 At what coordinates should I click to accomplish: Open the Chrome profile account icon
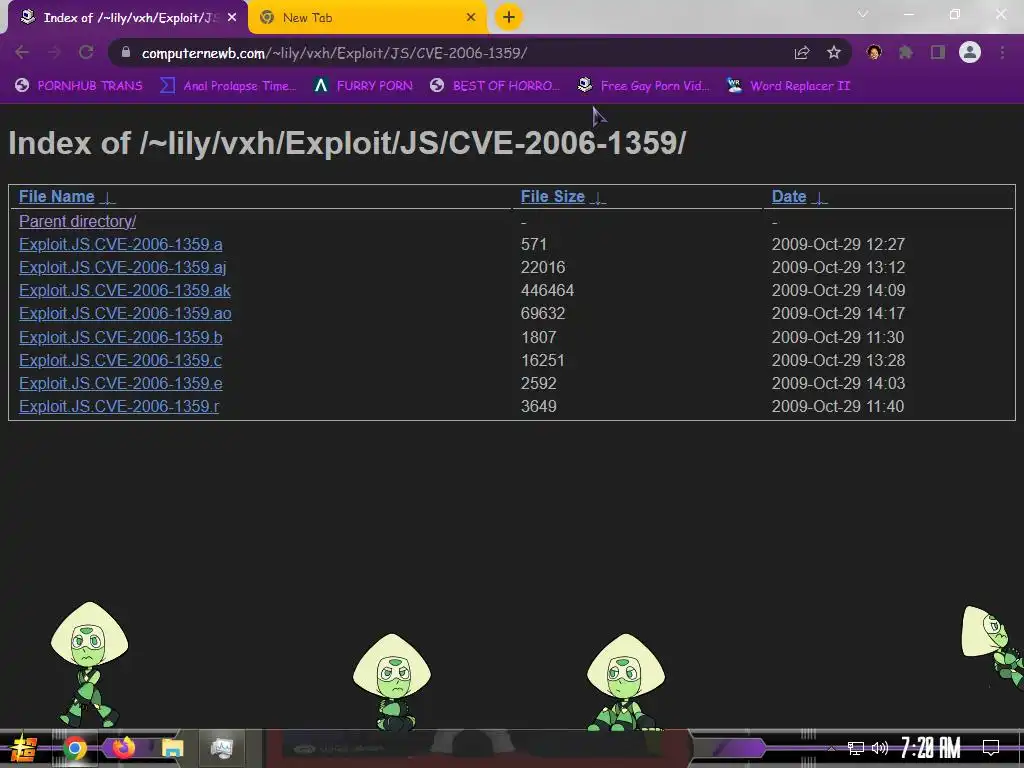tap(970, 52)
